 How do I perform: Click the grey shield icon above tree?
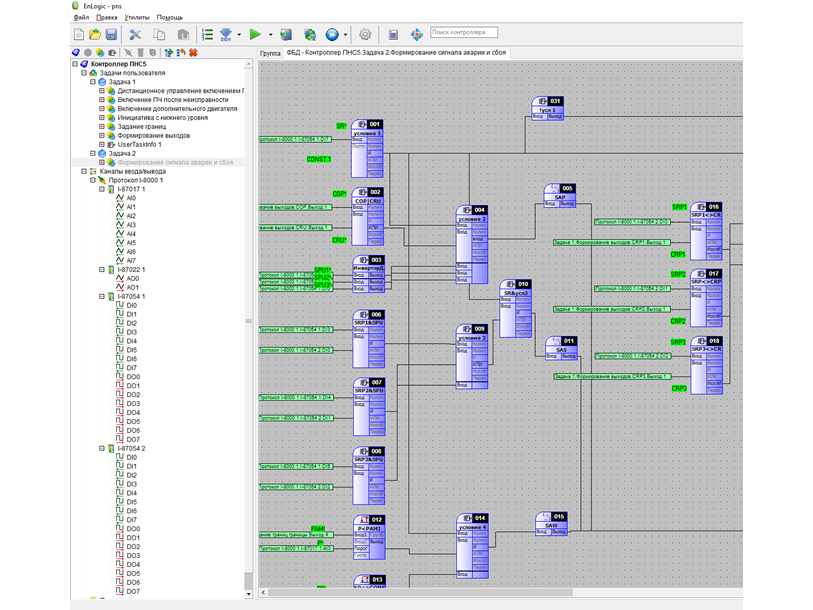(x=152, y=52)
